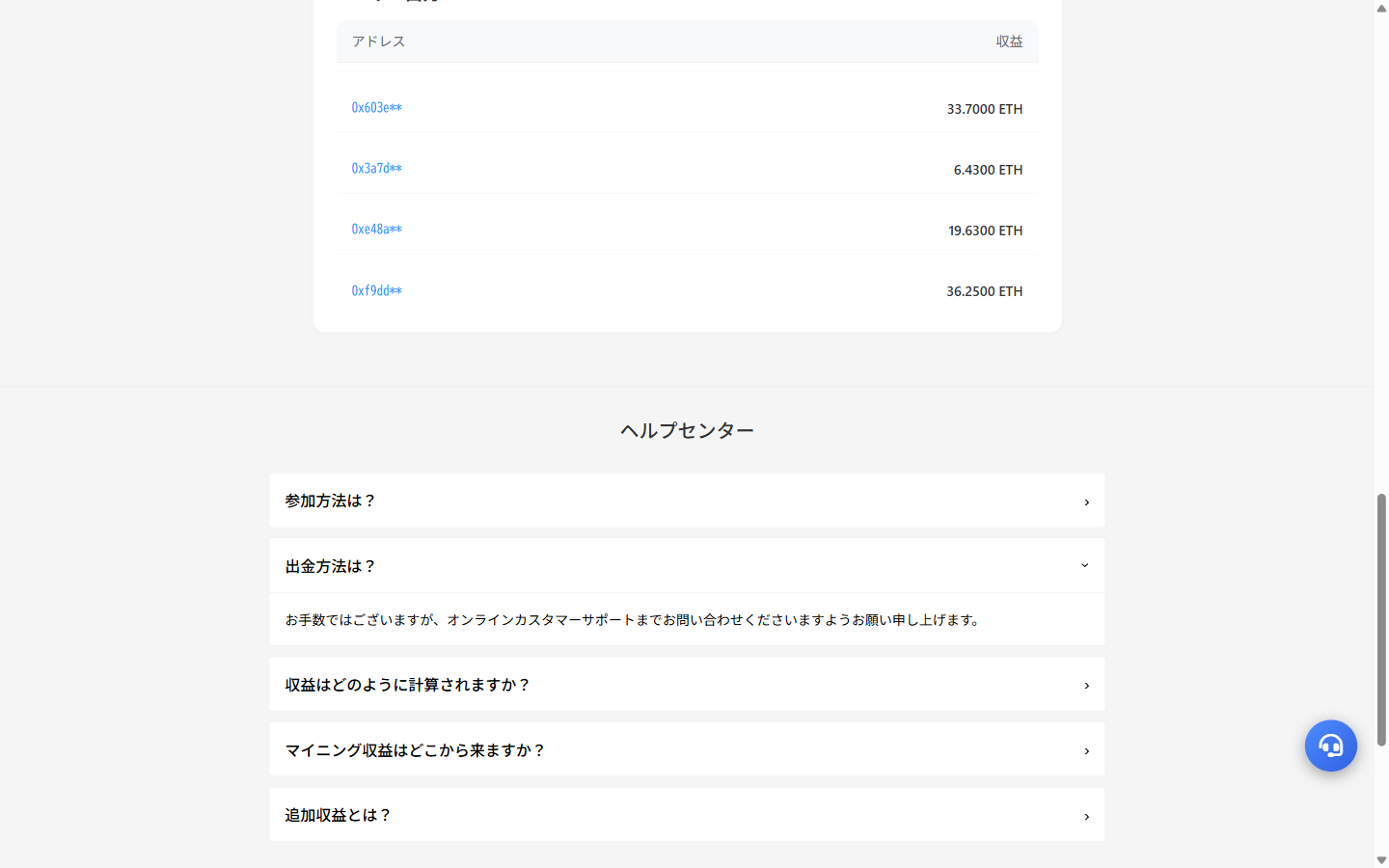The height and width of the screenshot is (868, 1389).
Task: Open address link 0x3a7d**
Action: coord(376,169)
